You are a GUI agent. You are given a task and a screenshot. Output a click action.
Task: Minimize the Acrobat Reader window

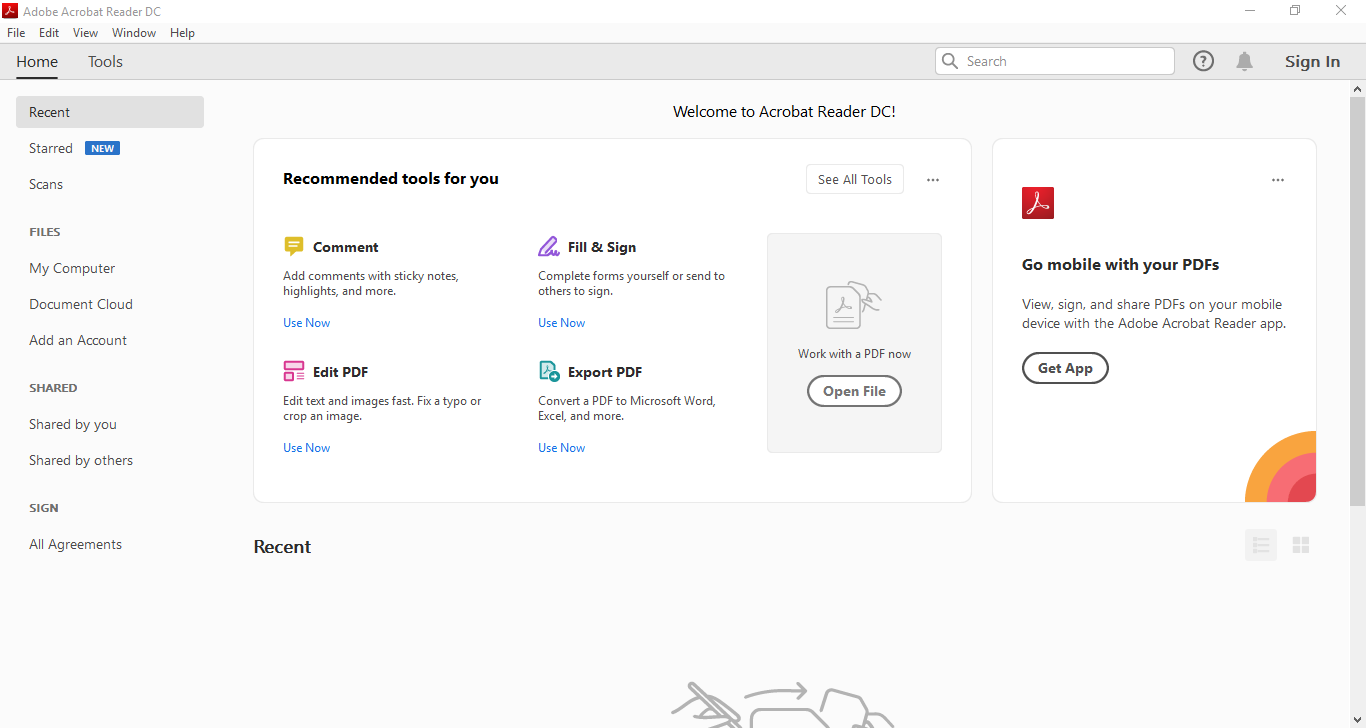coord(1250,11)
